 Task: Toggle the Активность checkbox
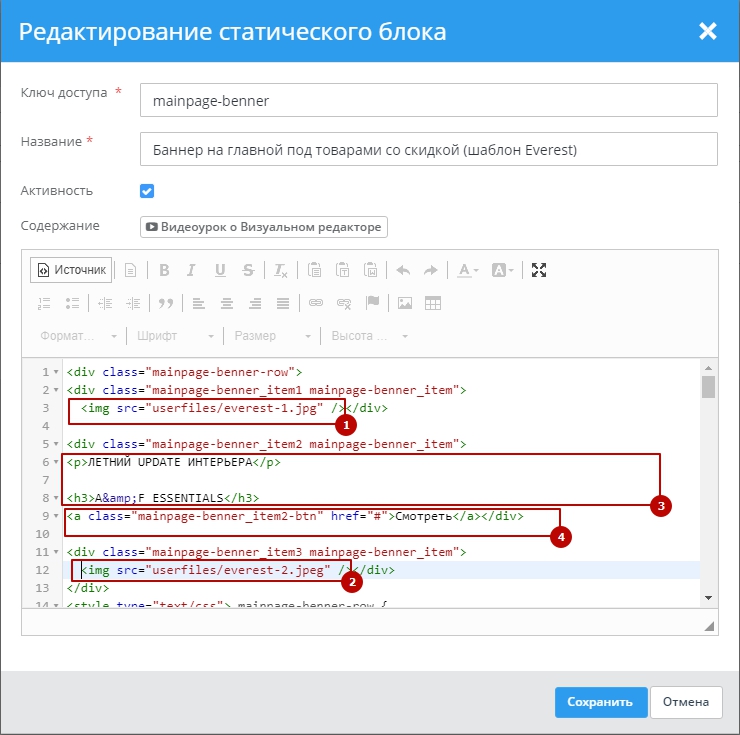tap(147, 190)
